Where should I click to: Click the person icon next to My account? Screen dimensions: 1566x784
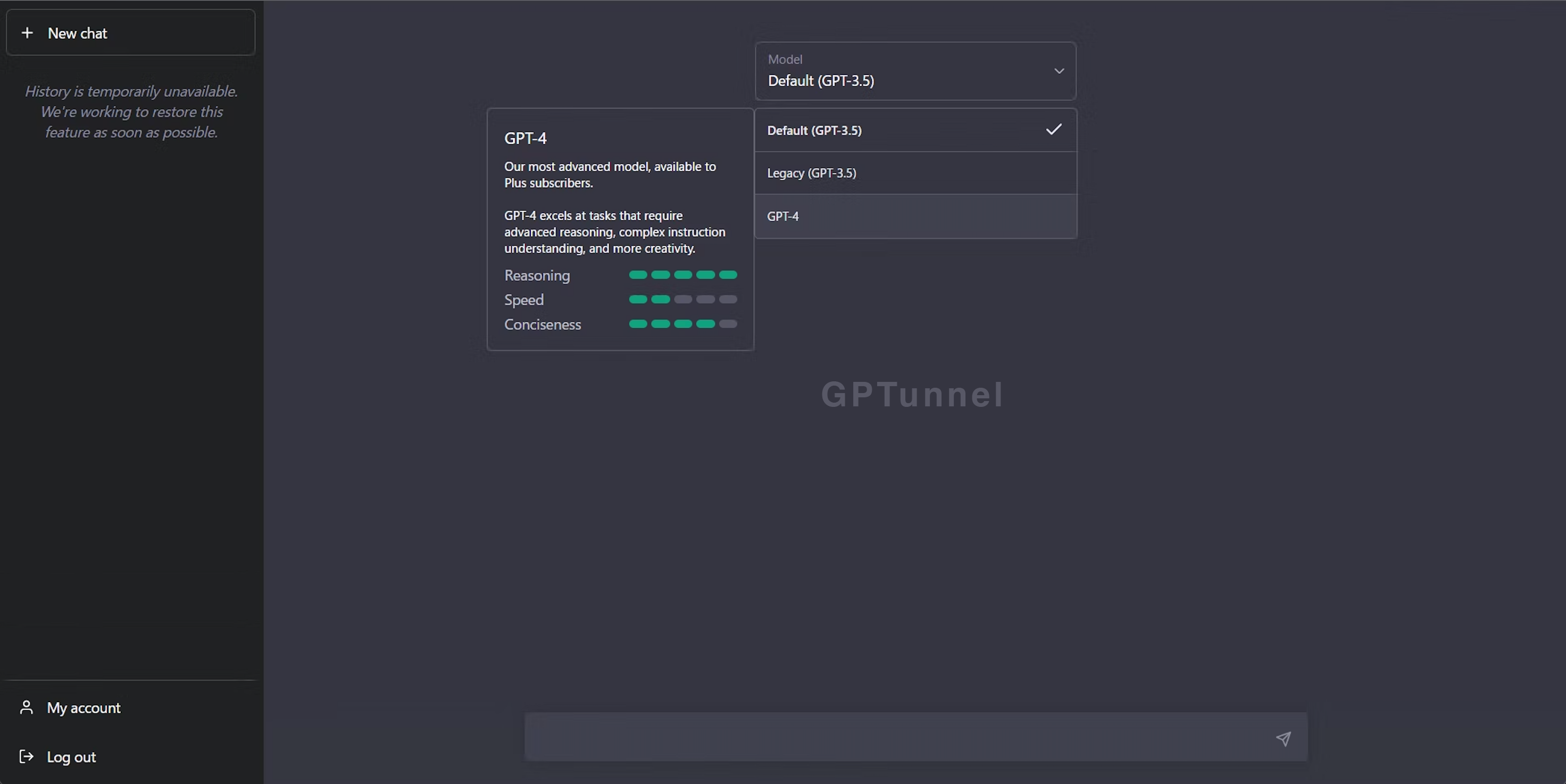pos(26,707)
